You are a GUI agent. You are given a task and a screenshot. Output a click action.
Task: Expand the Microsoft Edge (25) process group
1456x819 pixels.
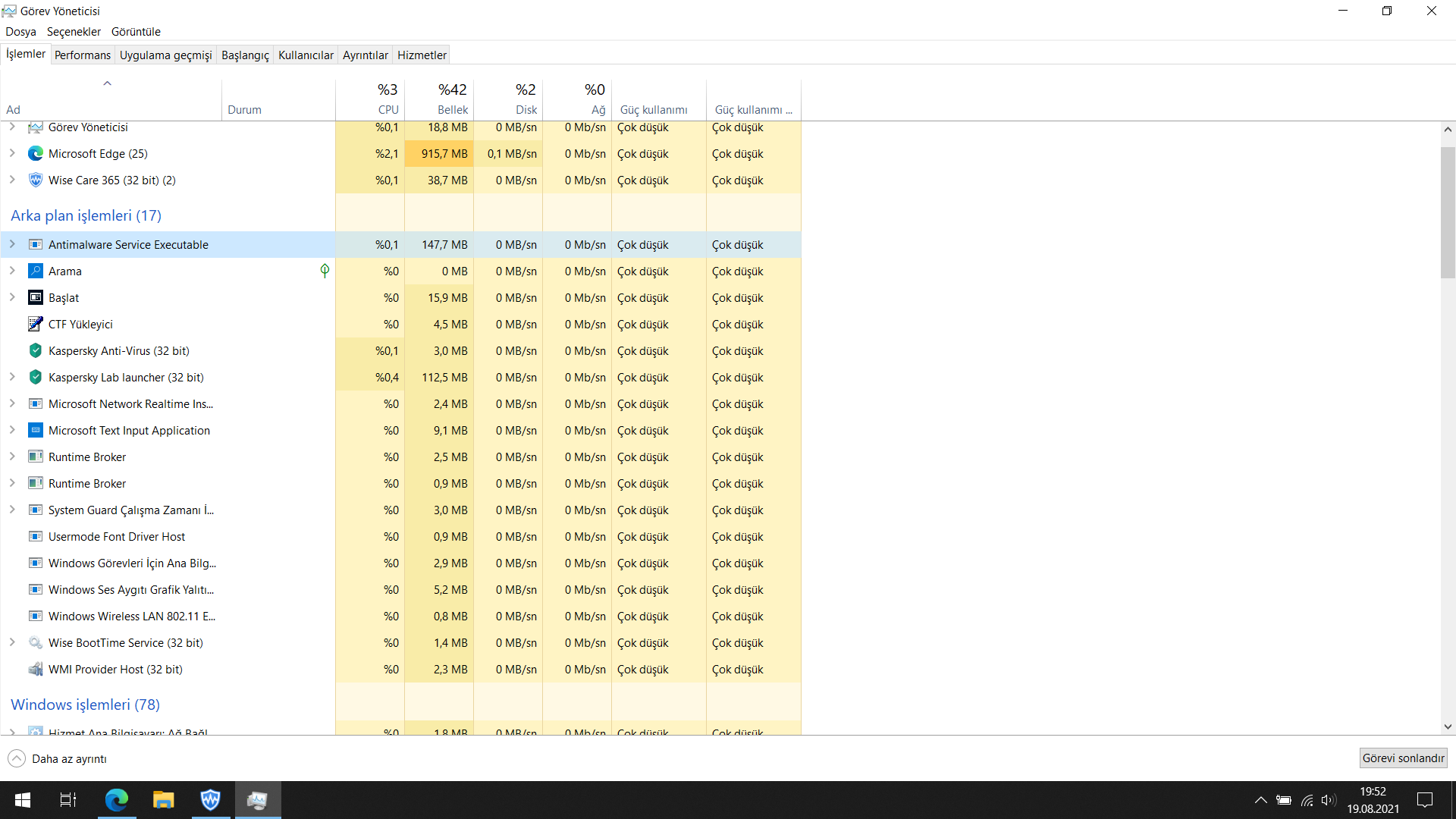tap(12, 153)
